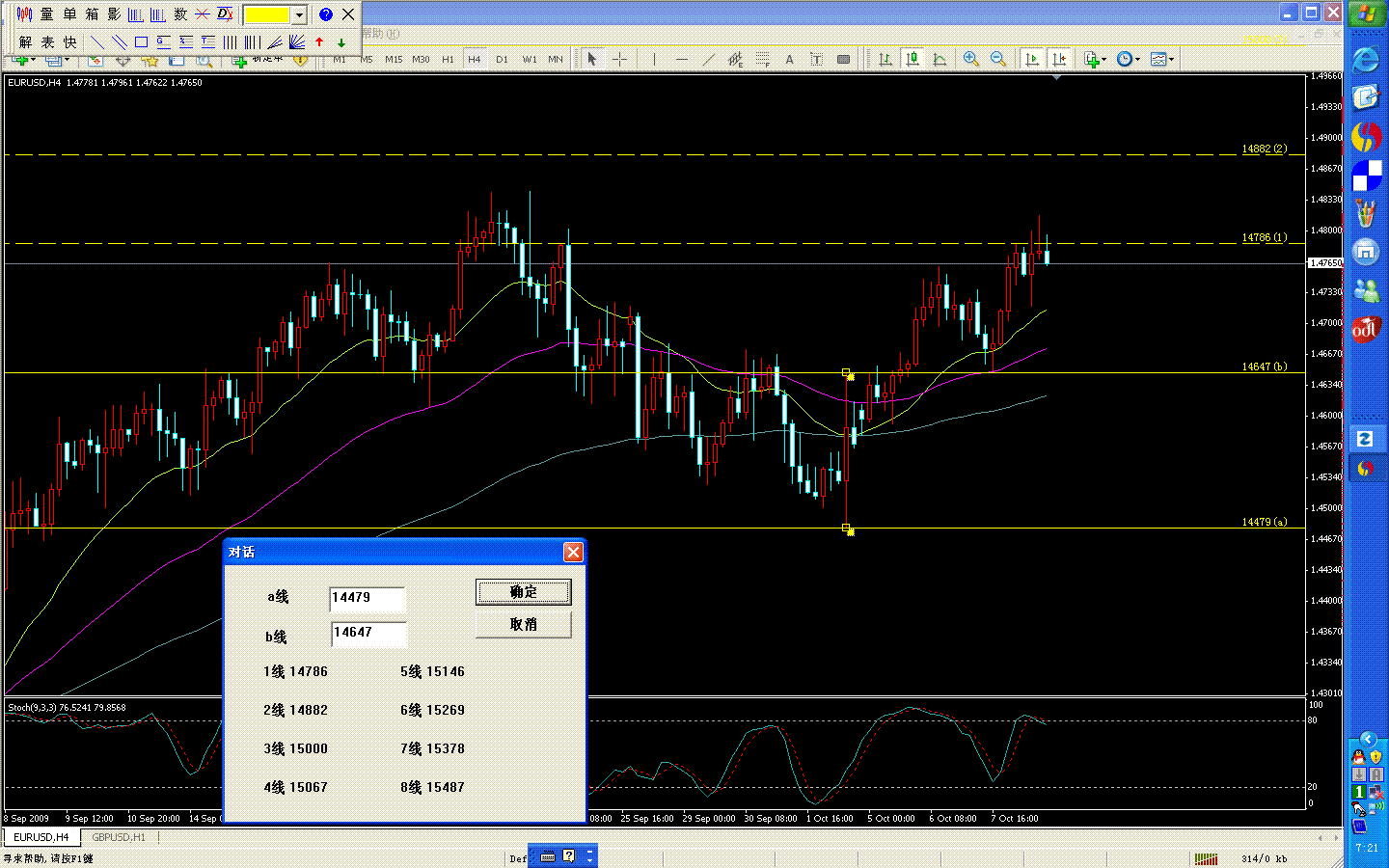Click the yellow color swatch
1389x868 pixels.
click(x=267, y=15)
